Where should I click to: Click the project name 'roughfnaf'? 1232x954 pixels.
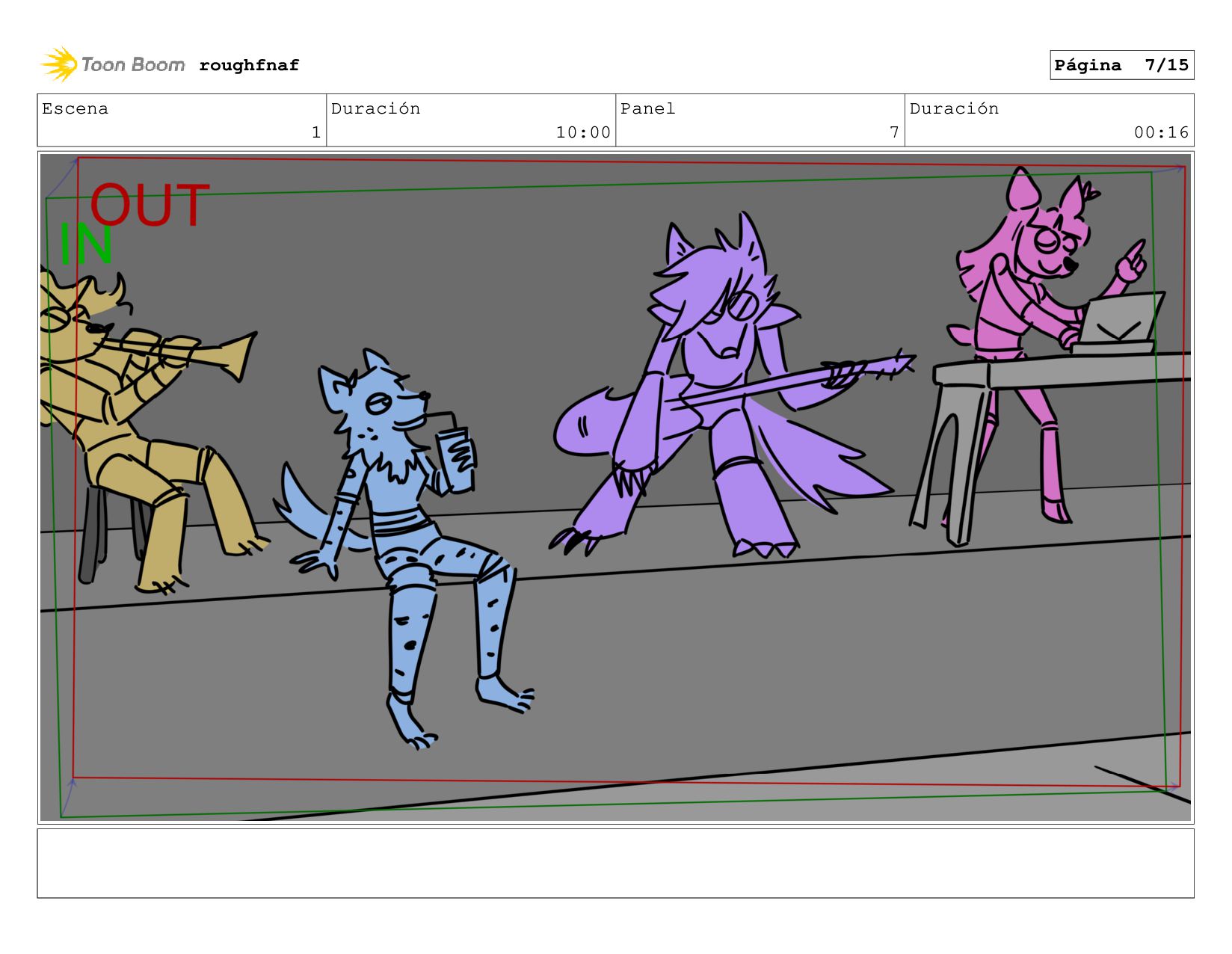[x=249, y=65]
